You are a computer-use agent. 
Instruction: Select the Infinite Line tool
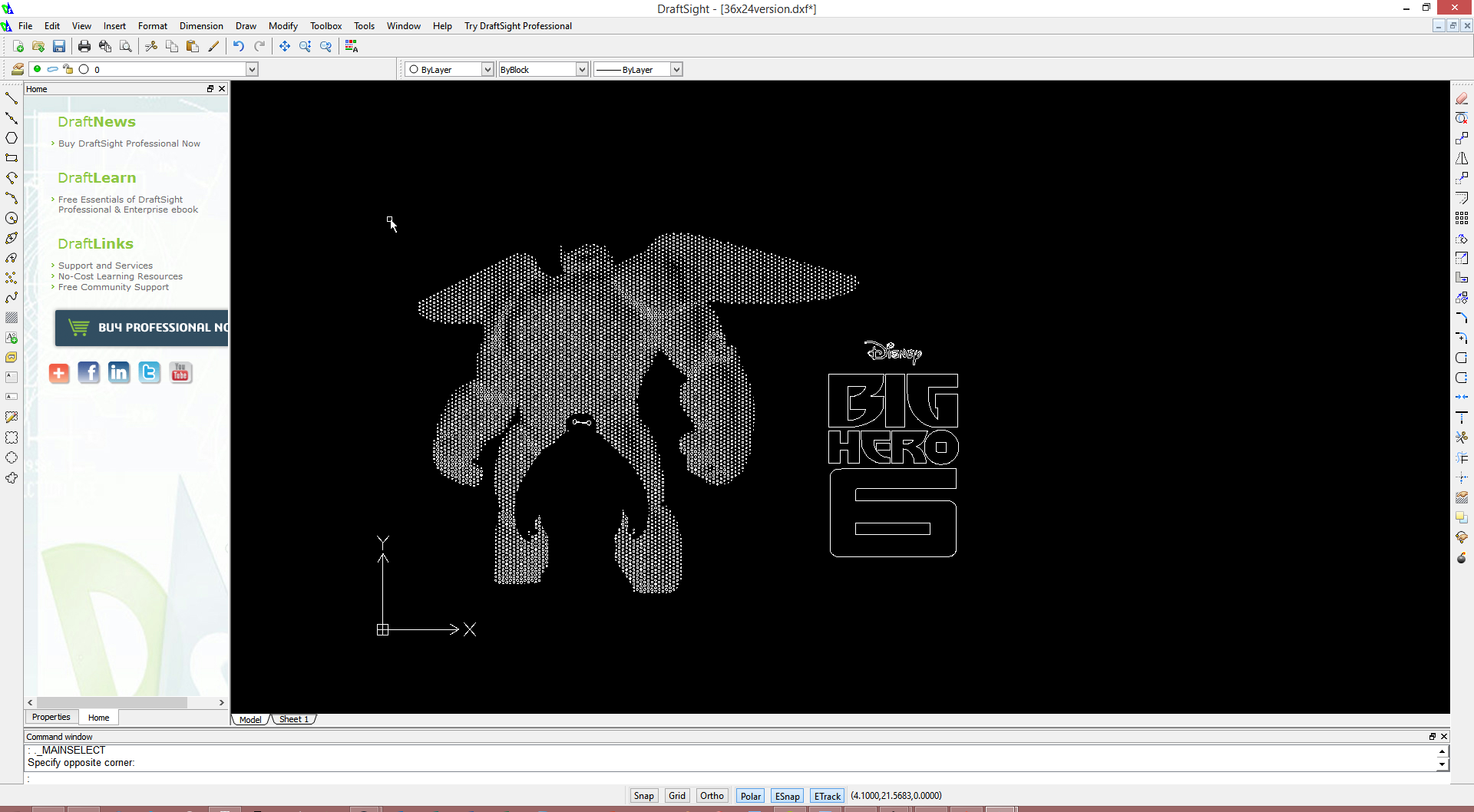pyautogui.click(x=12, y=118)
